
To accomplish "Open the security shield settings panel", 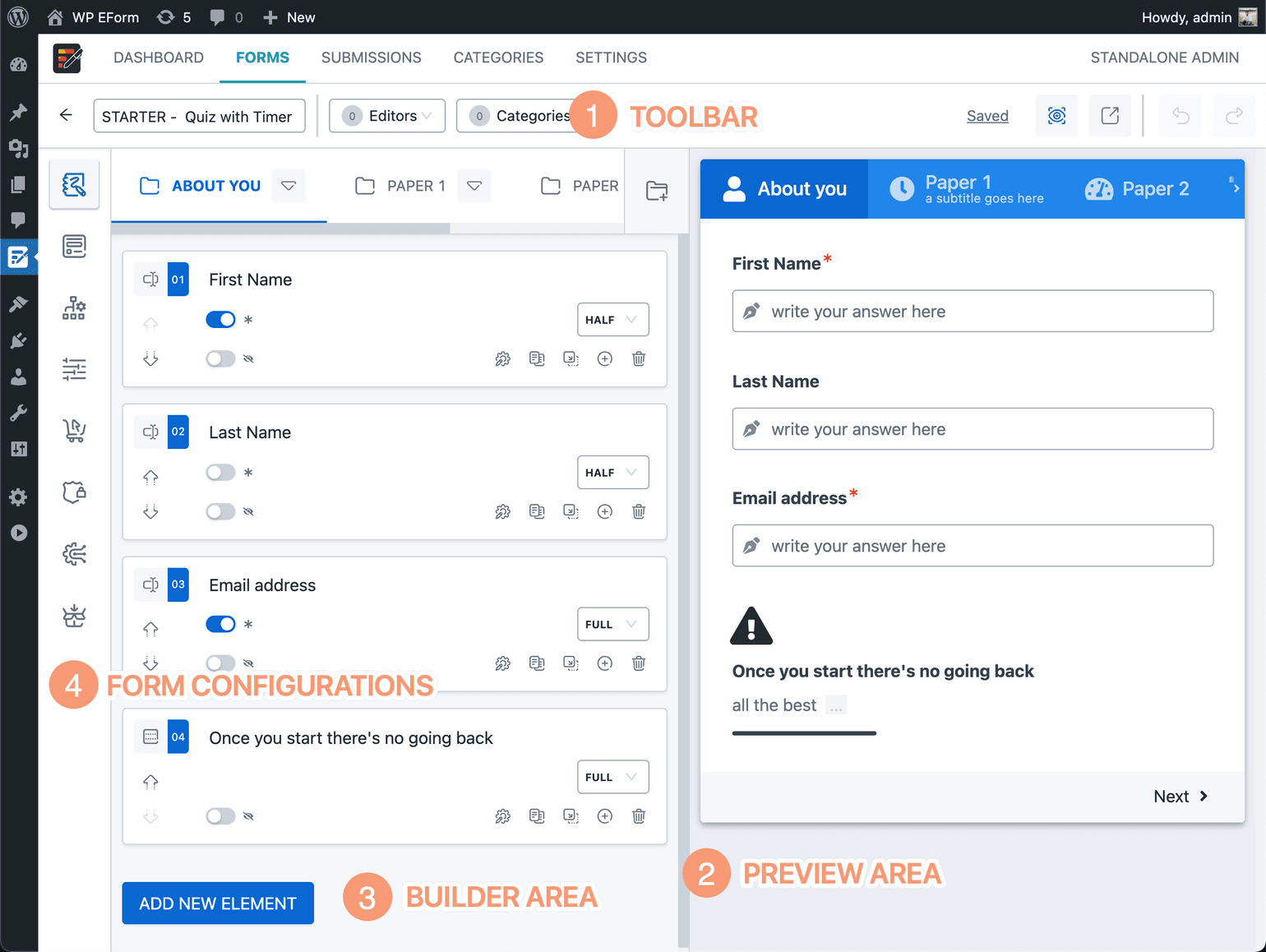I will (74, 492).
